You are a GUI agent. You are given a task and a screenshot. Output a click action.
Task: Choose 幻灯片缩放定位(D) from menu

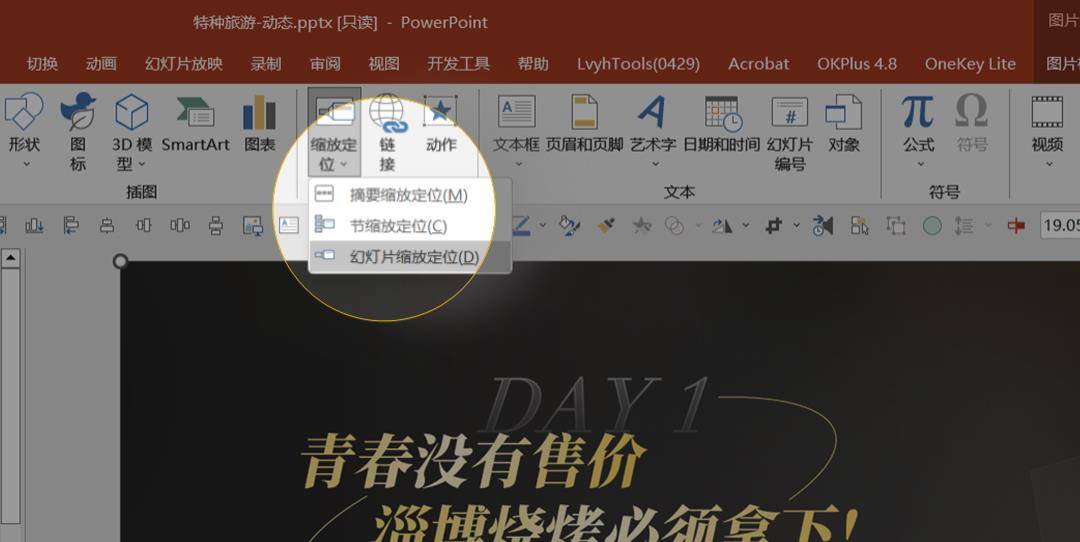pos(410,257)
